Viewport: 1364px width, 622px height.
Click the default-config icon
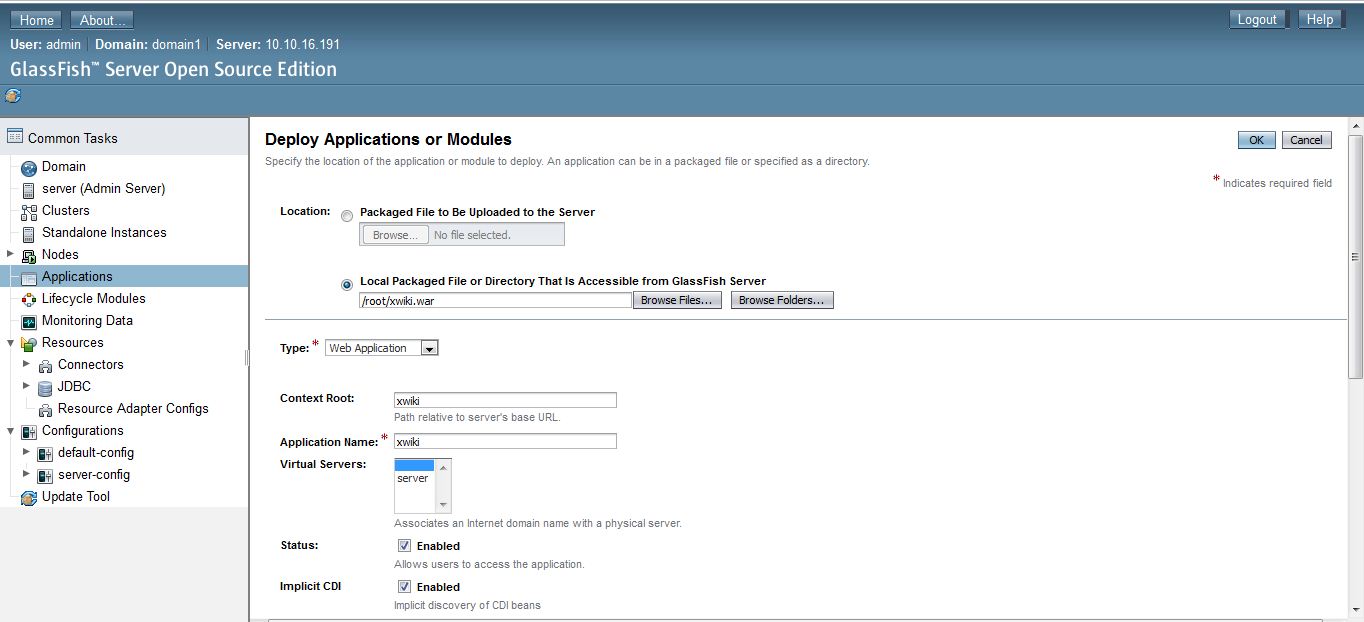(45, 453)
